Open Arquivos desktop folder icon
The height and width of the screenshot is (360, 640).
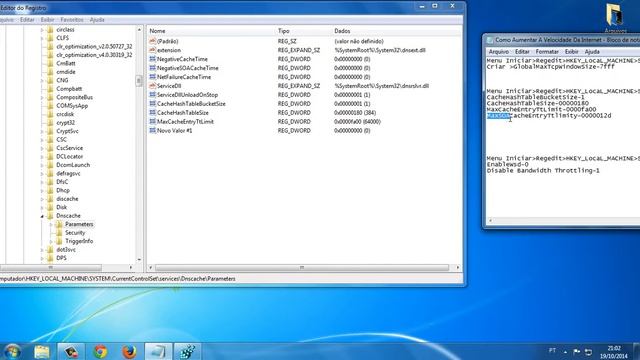click(x=614, y=17)
